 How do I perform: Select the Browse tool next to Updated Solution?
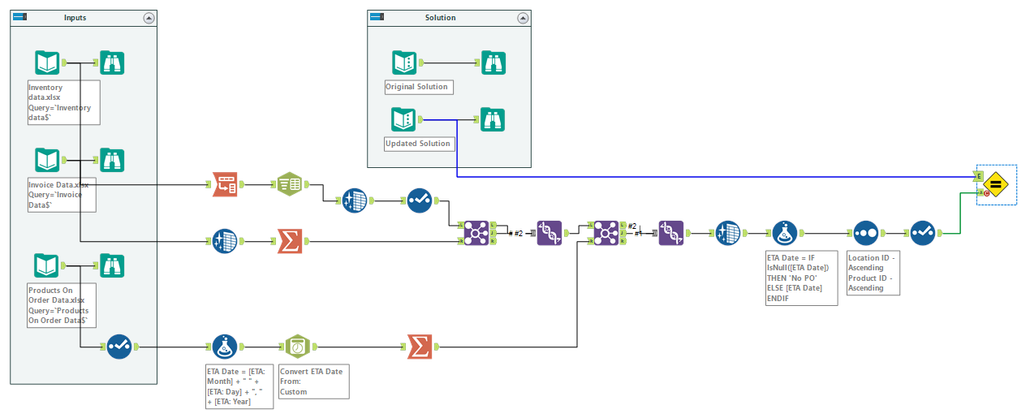click(x=493, y=120)
